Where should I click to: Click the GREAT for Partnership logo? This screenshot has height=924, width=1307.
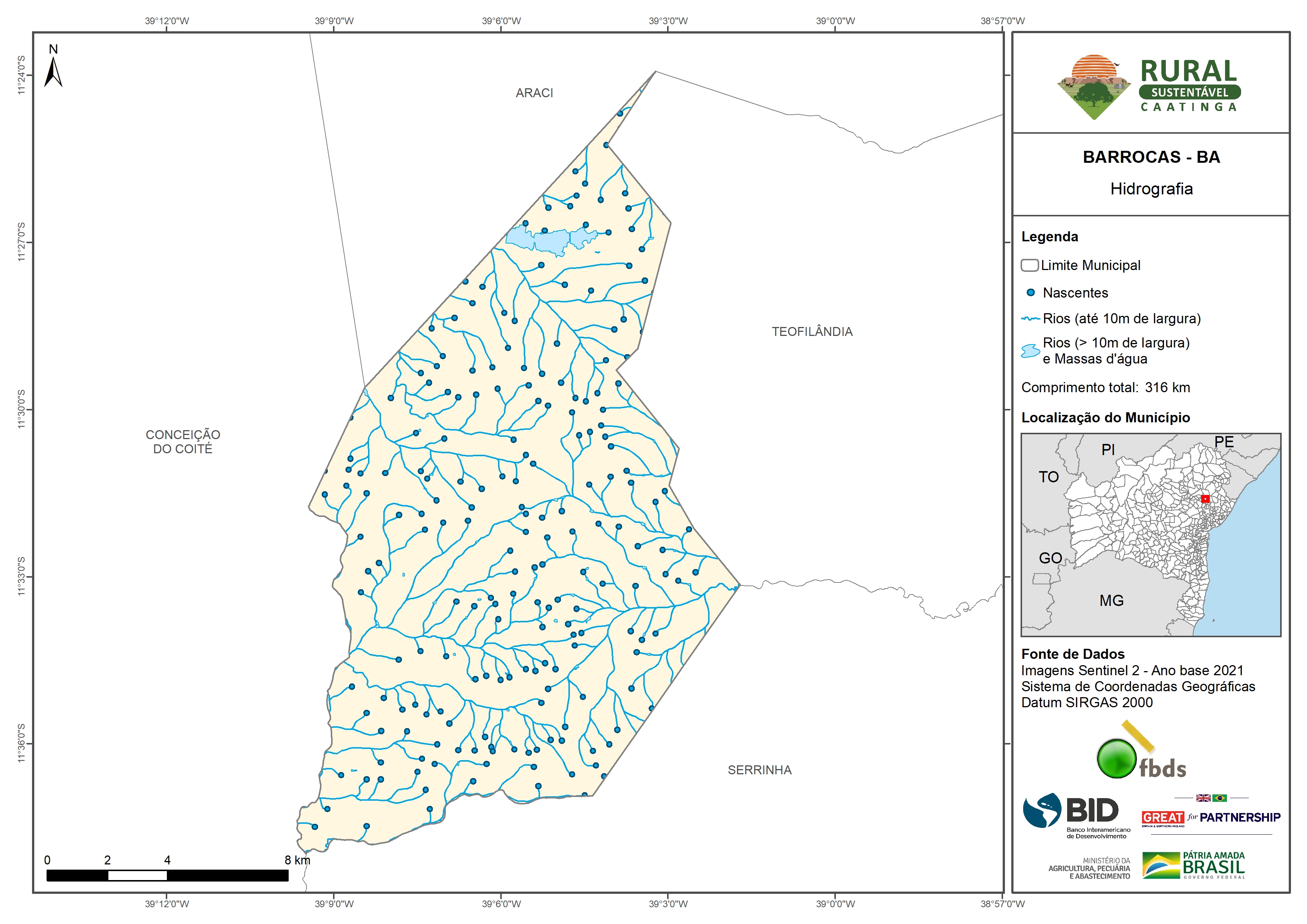point(1211,817)
